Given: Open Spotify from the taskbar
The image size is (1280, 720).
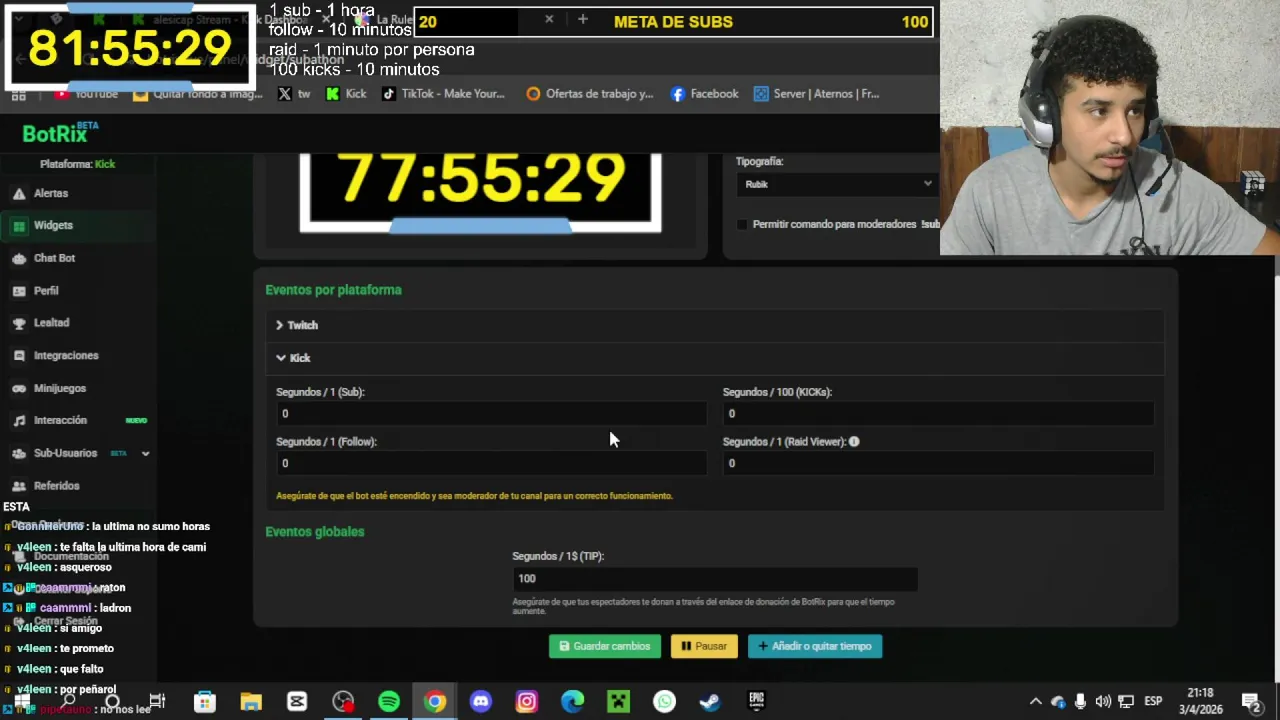Looking at the screenshot, I should (389, 702).
